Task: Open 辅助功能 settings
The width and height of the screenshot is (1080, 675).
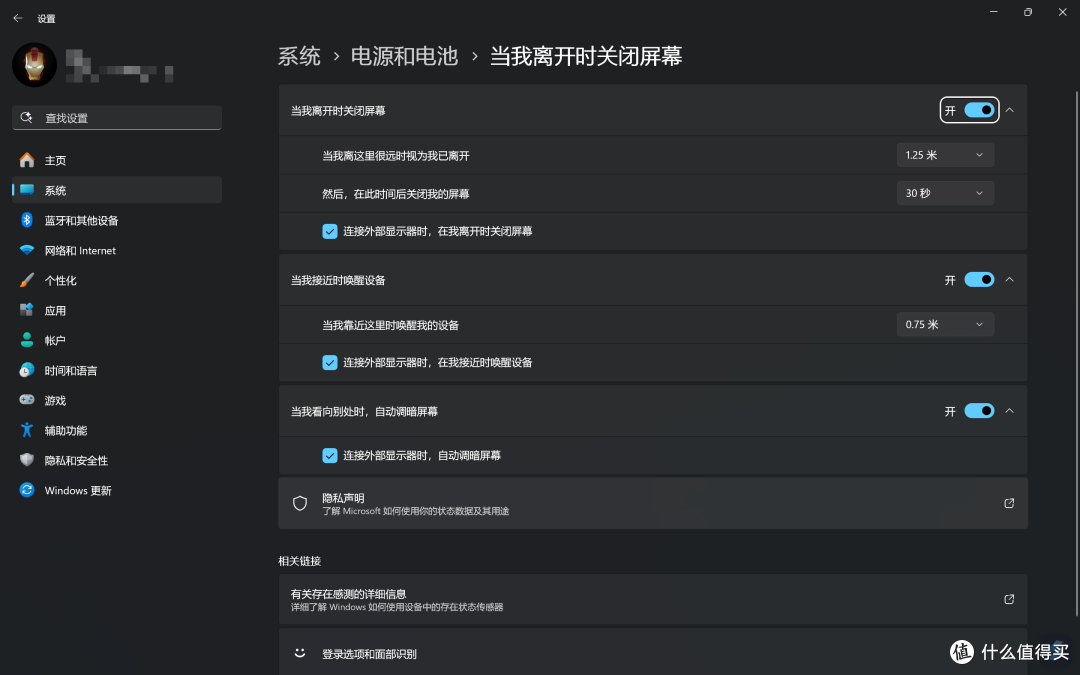Action: click(117, 430)
